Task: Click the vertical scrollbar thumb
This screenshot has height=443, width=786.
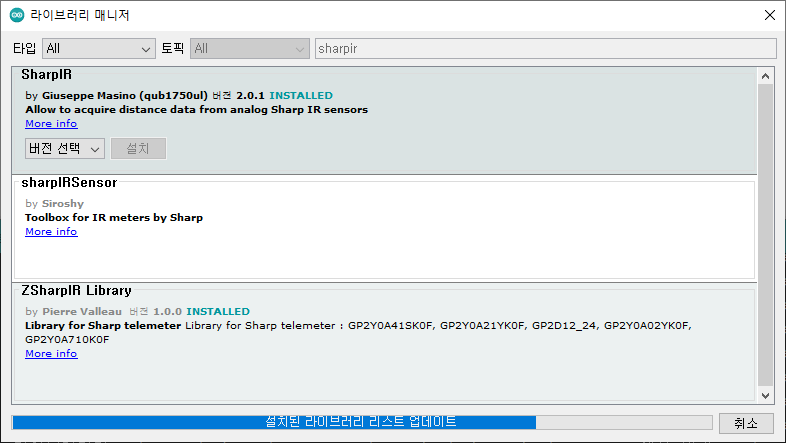Action: click(765, 236)
